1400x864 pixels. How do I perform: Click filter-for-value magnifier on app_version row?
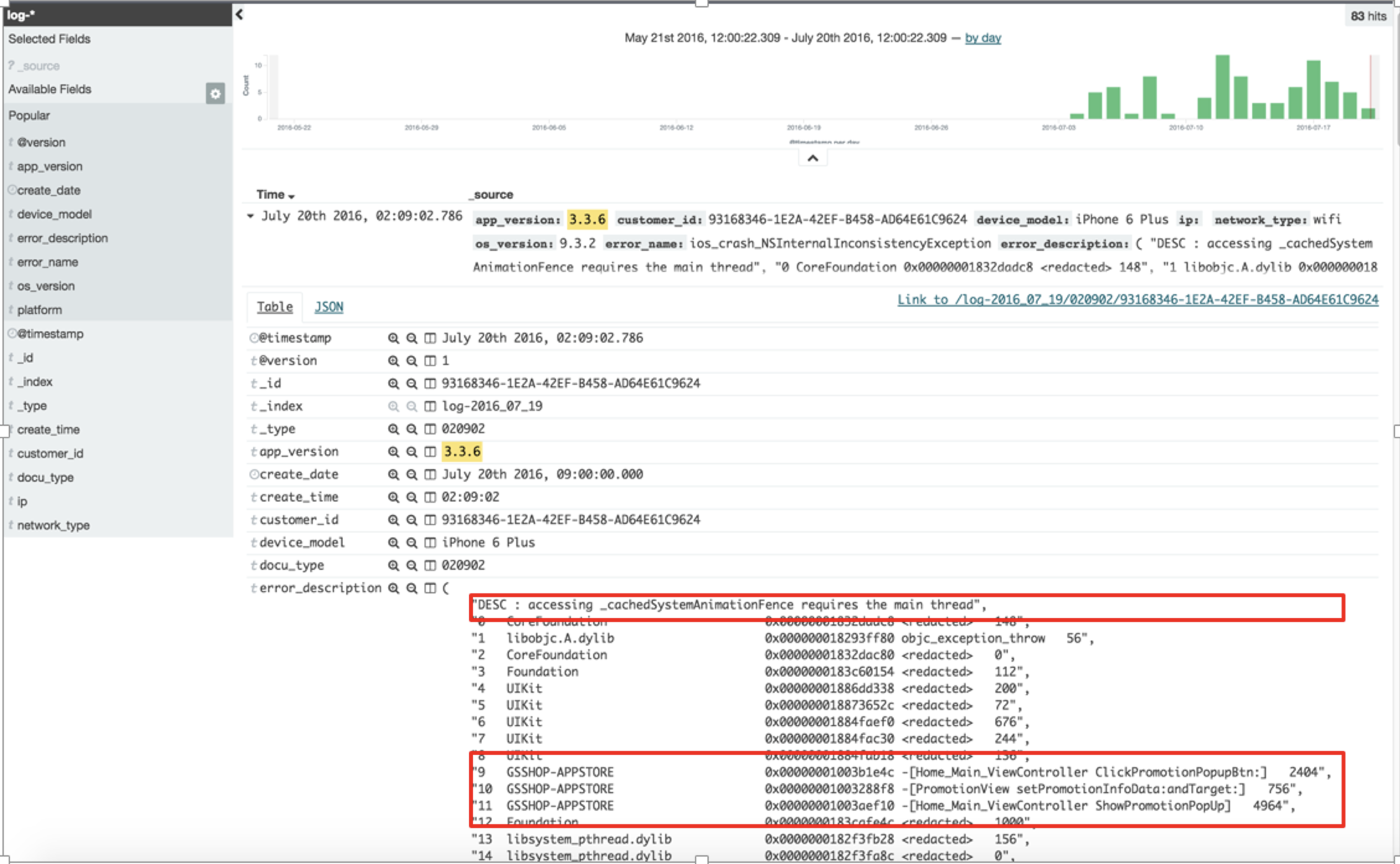(393, 452)
